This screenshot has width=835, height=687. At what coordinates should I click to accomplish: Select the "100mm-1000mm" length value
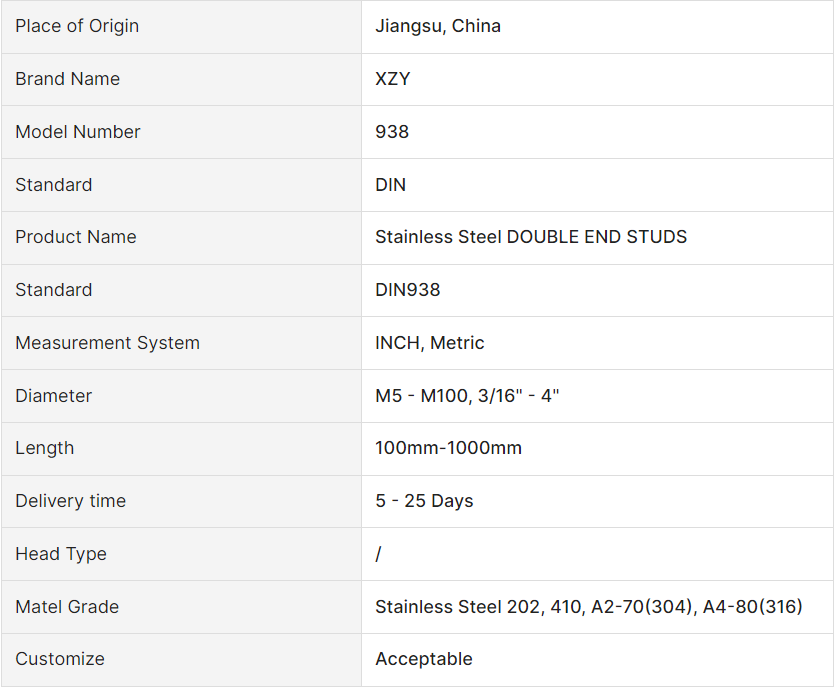click(x=448, y=448)
